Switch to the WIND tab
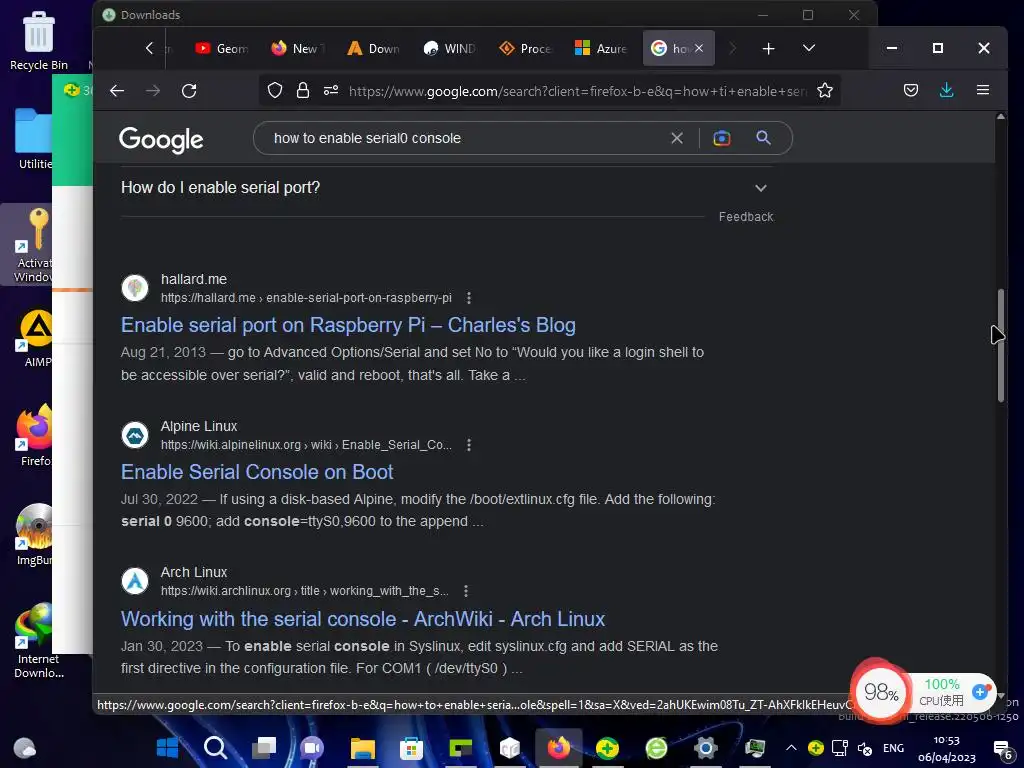Viewport: 1024px width, 768px height. (x=449, y=48)
